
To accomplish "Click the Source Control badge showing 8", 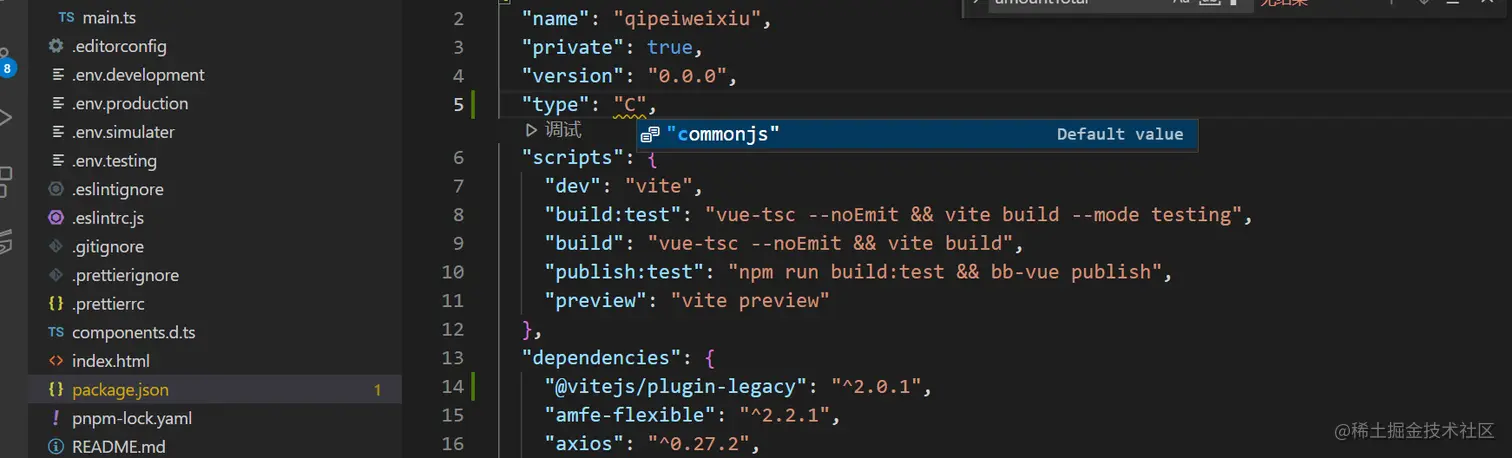I will coord(8,69).
